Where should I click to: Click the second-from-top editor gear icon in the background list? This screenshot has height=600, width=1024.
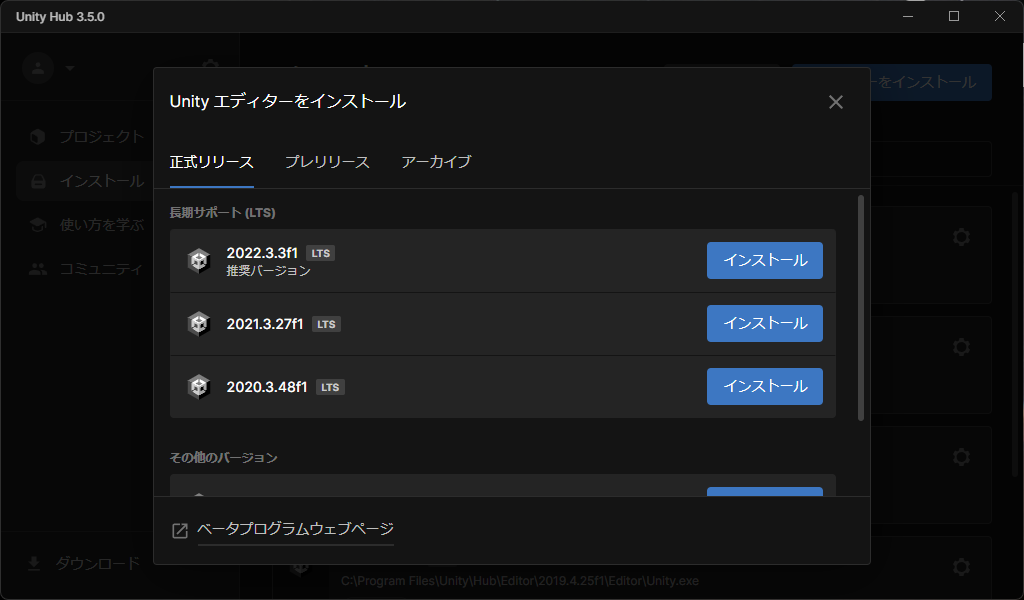tap(961, 347)
